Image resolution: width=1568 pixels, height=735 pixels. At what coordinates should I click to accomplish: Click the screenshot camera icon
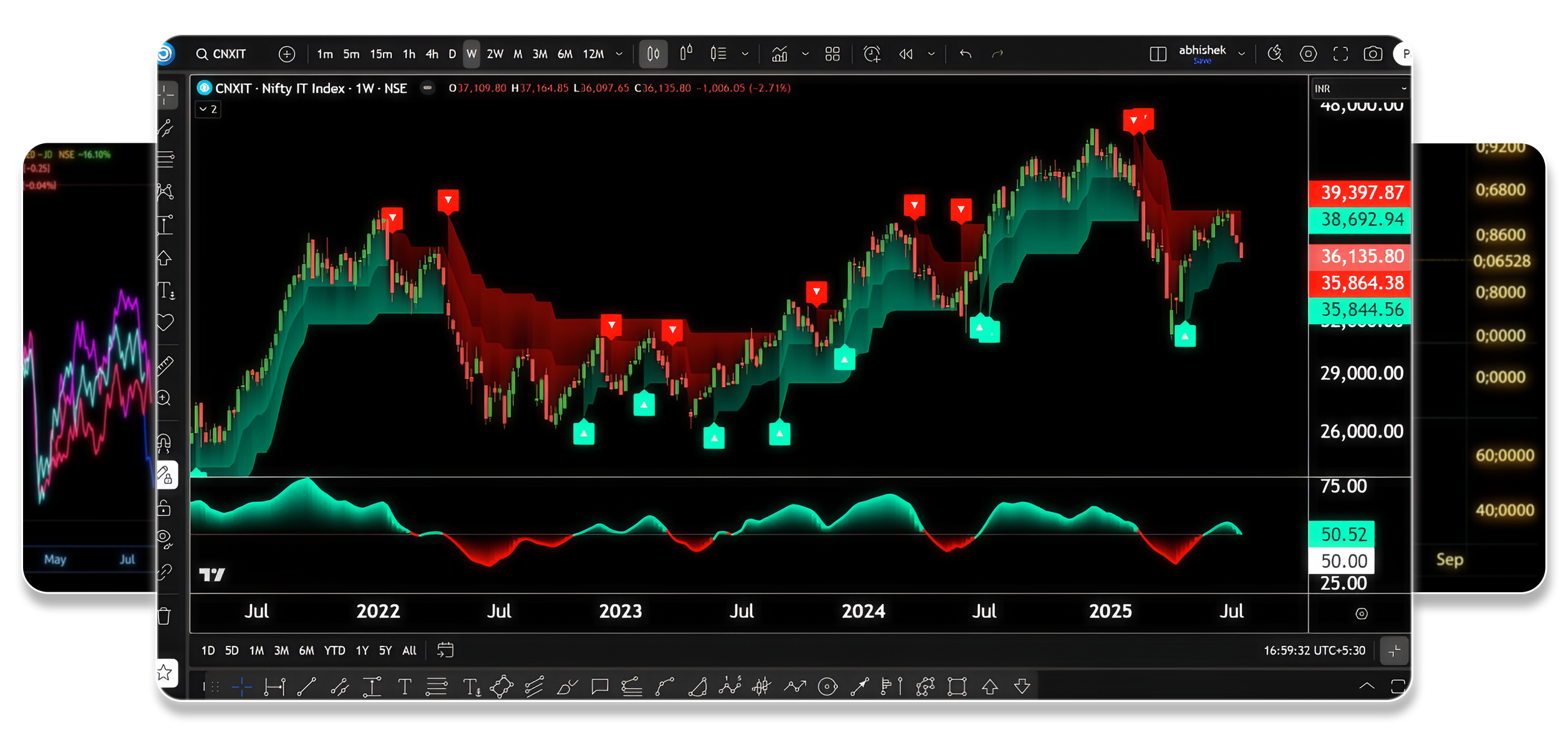point(1372,54)
